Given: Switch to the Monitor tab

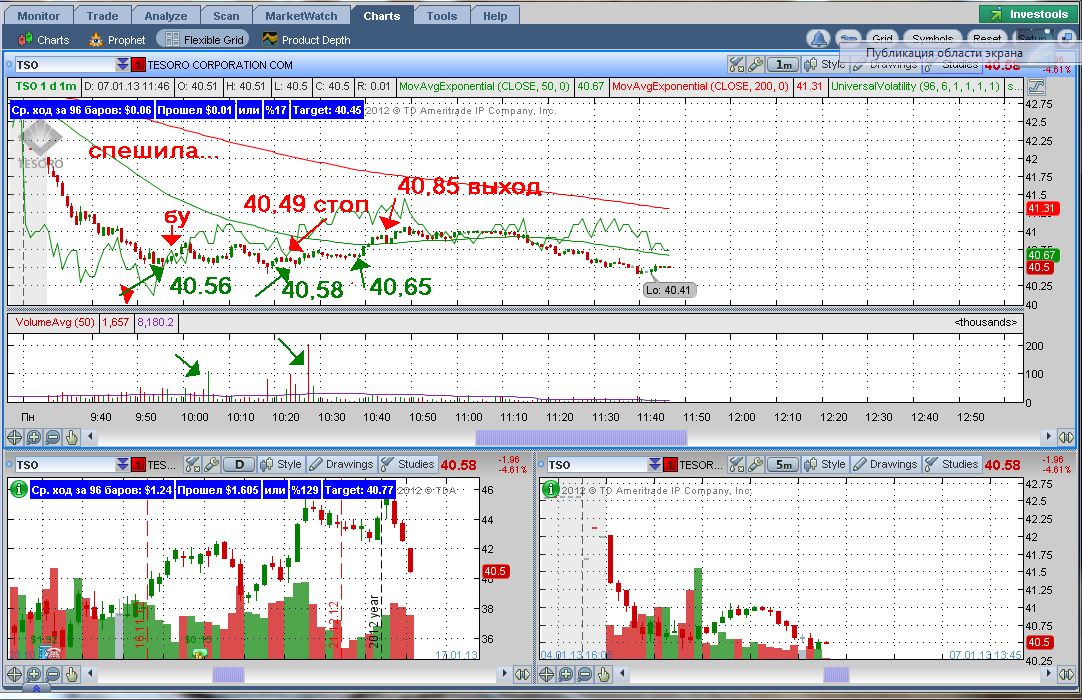Looking at the screenshot, I should pos(39,16).
